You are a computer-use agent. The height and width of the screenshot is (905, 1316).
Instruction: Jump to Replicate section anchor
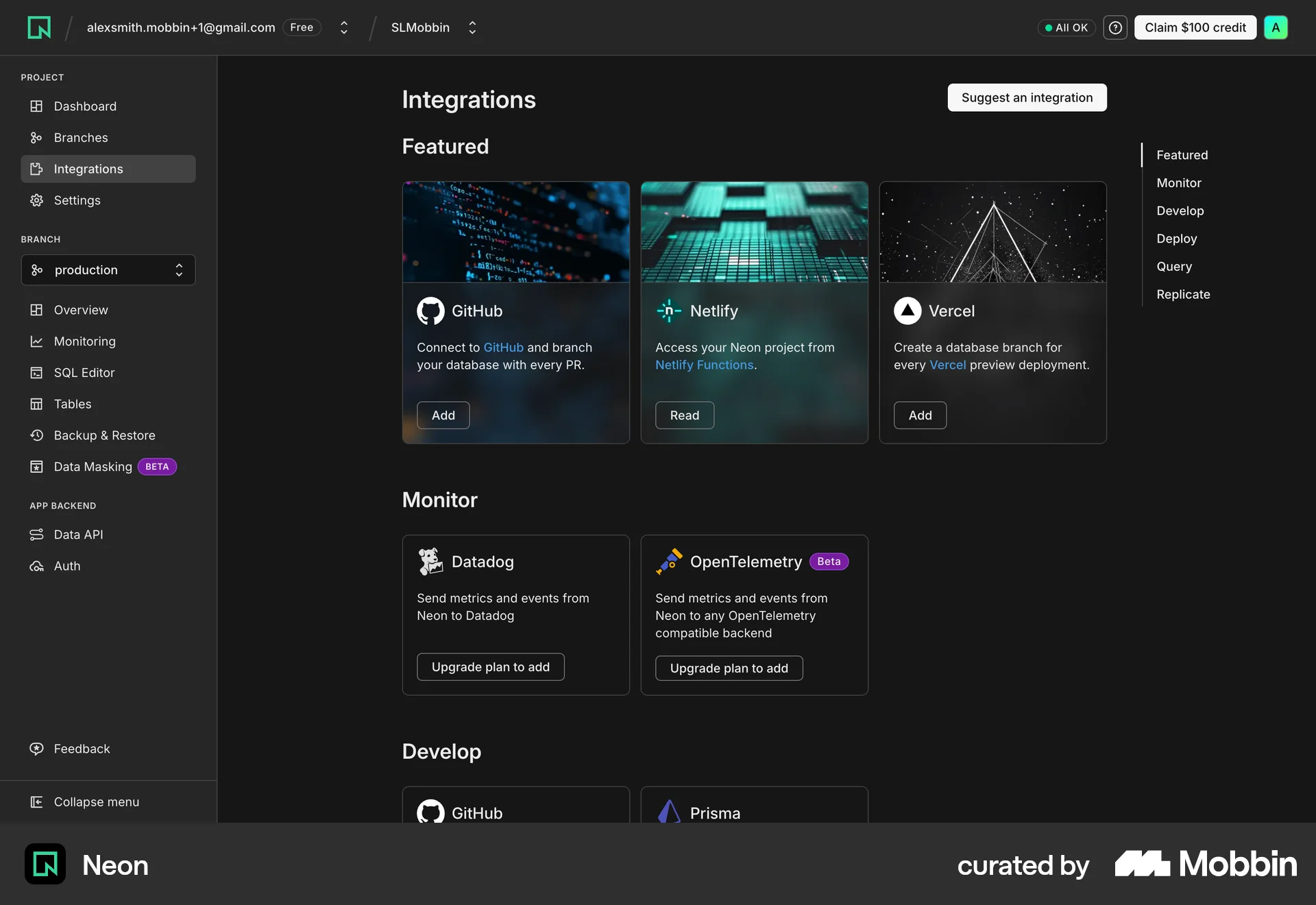(x=1183, y=294)
